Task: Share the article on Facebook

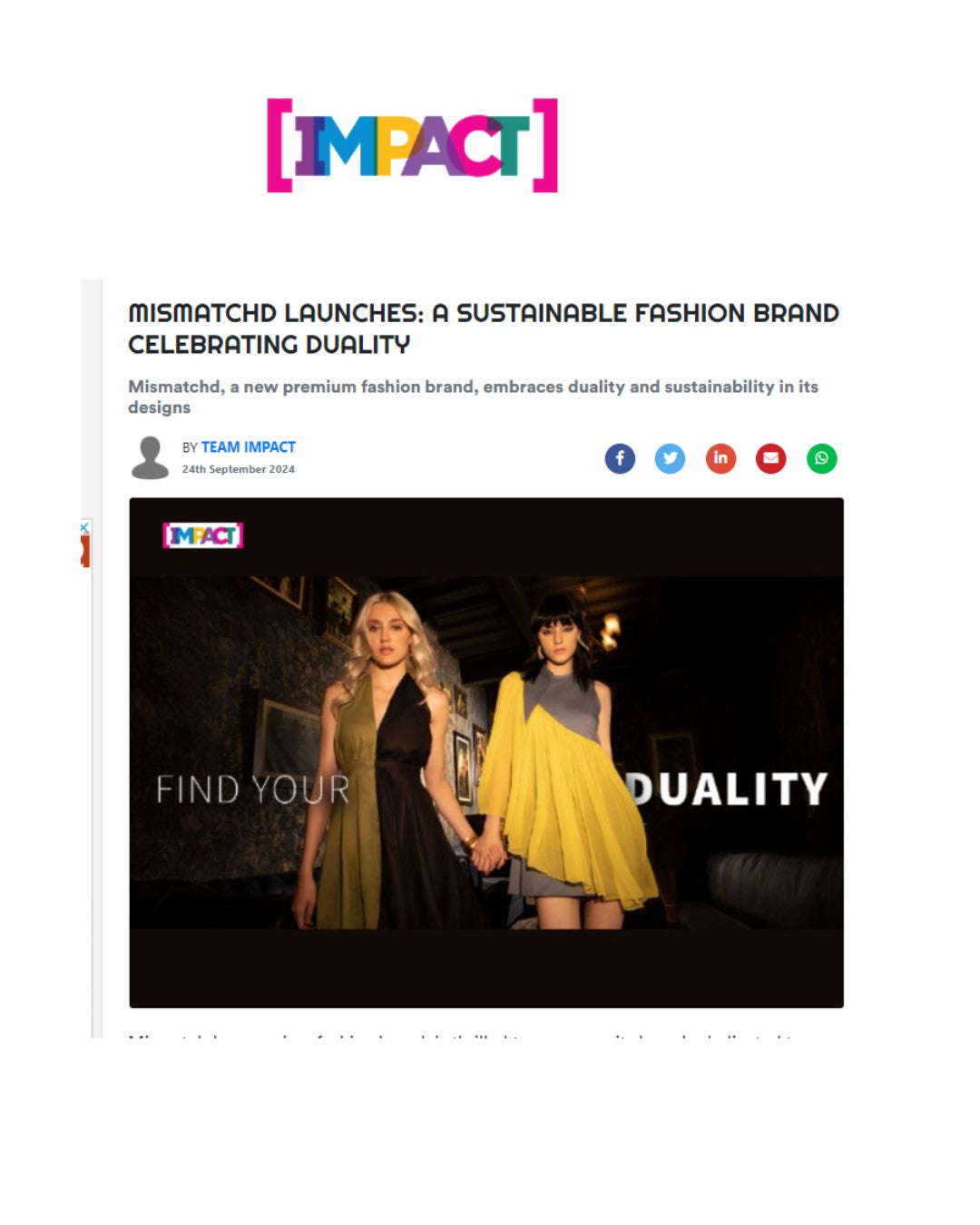Action: click(620, 458)
